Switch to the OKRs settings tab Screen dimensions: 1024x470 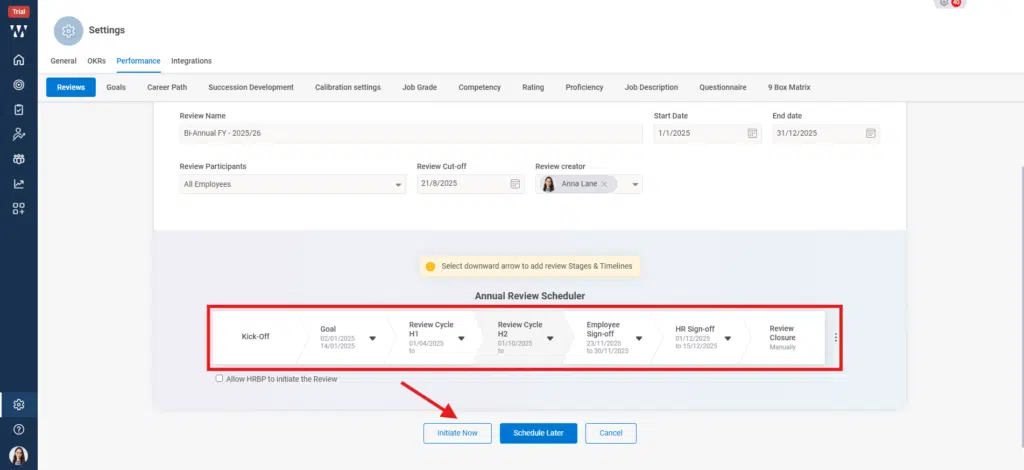tap(97, 61)
